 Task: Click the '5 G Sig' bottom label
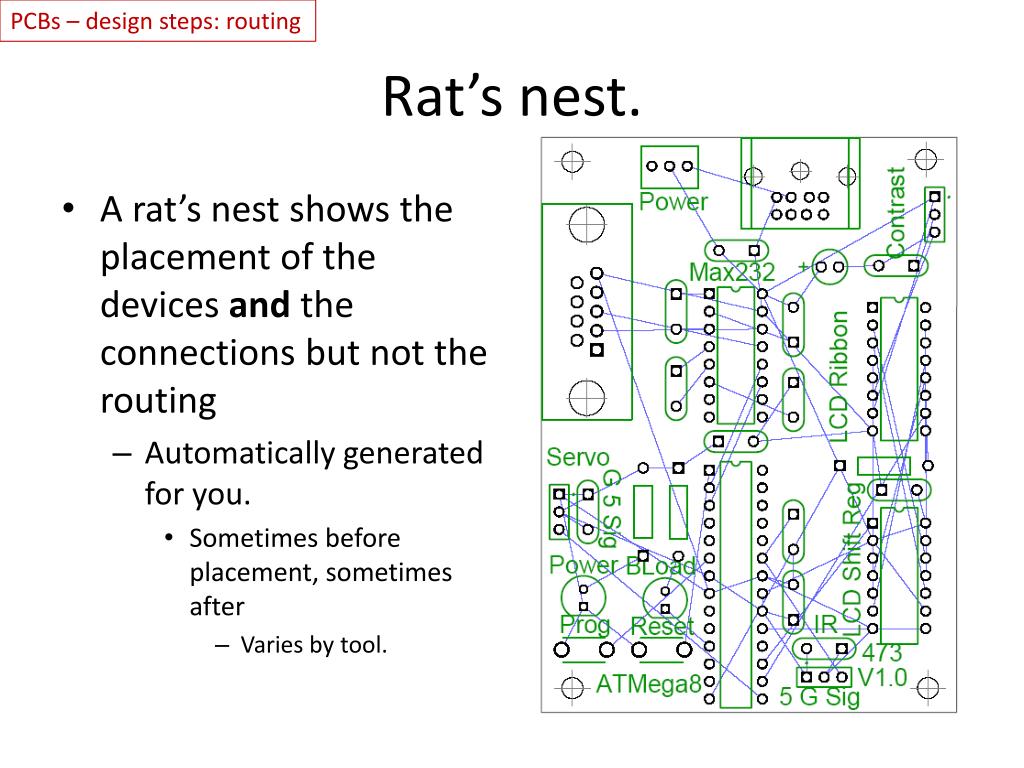(820, 697)
